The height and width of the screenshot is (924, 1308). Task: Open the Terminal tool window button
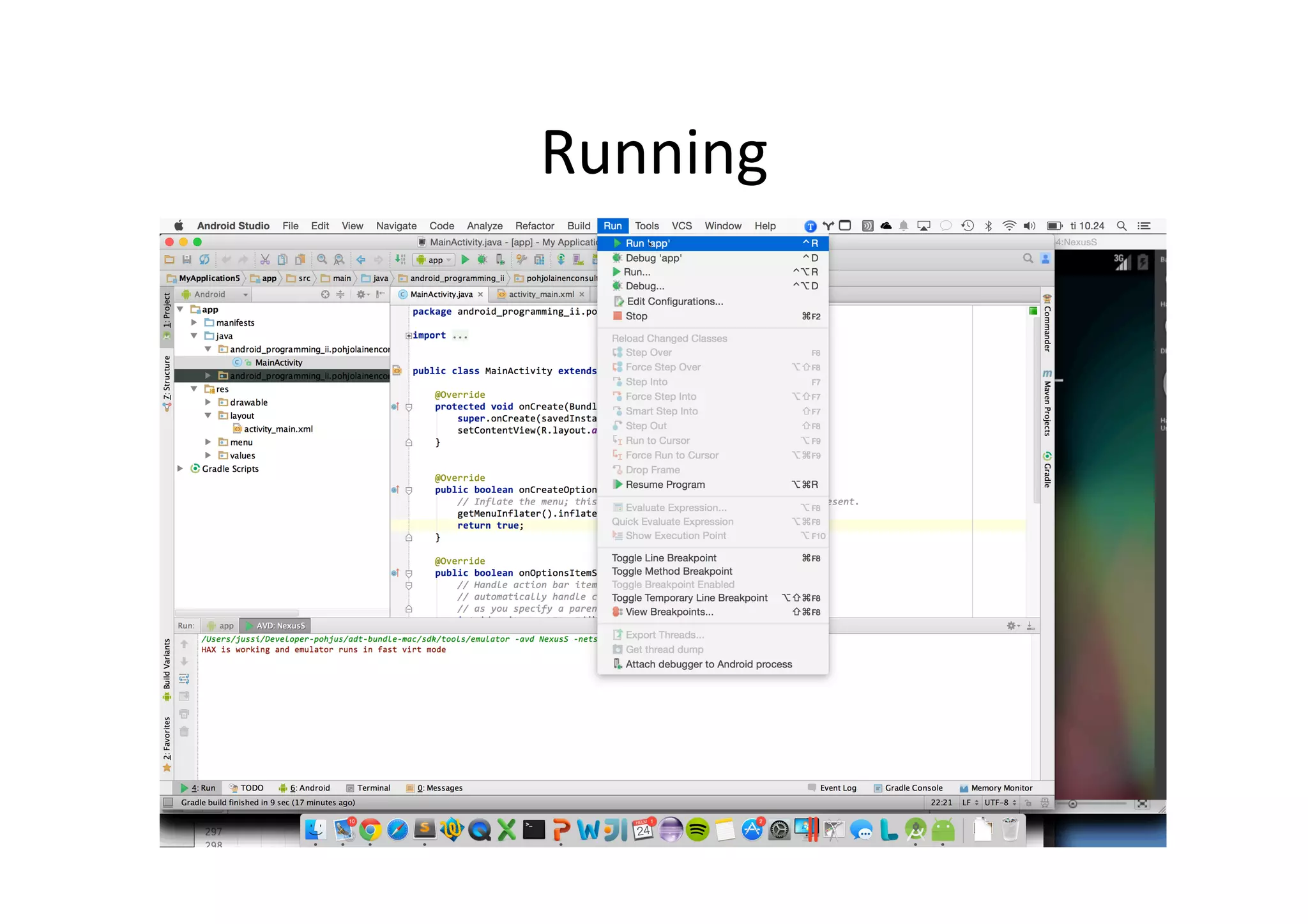pos(368,788)
